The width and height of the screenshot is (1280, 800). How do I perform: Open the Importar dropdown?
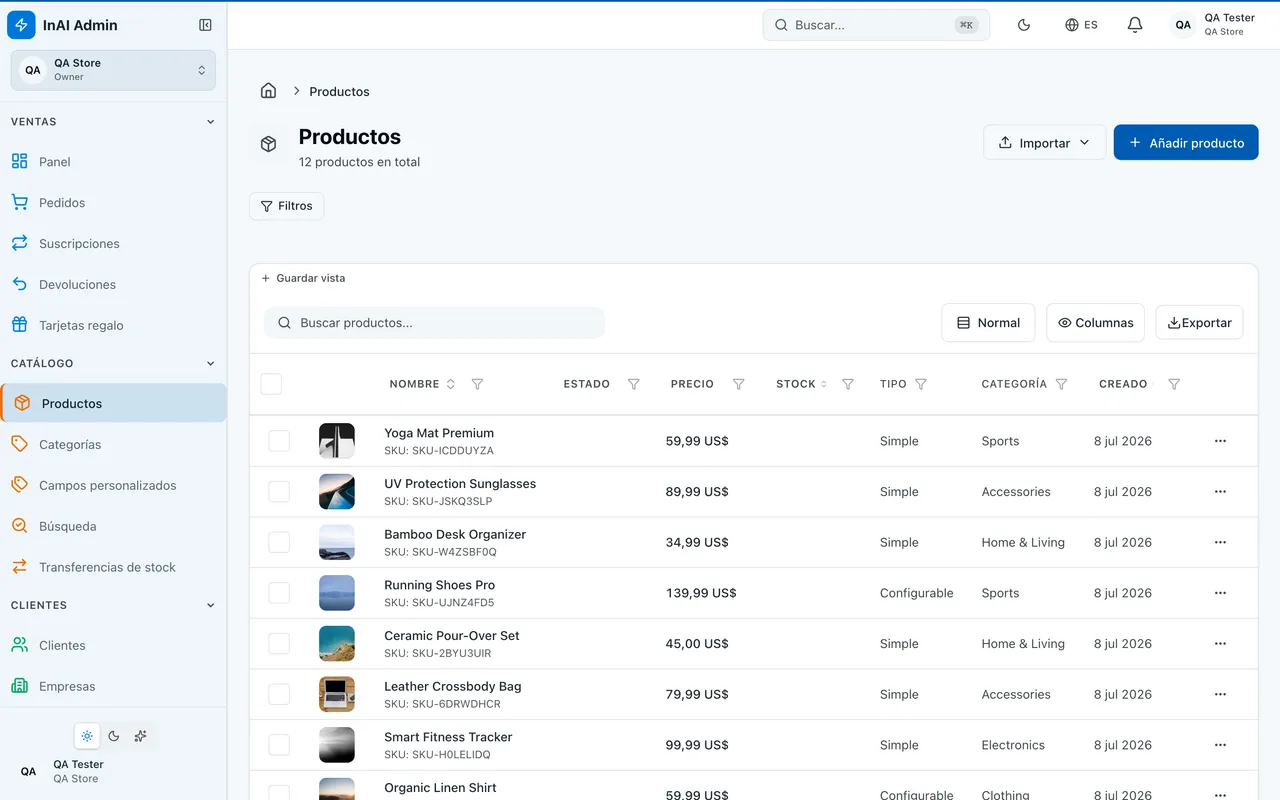click(x=1045, y=143)
